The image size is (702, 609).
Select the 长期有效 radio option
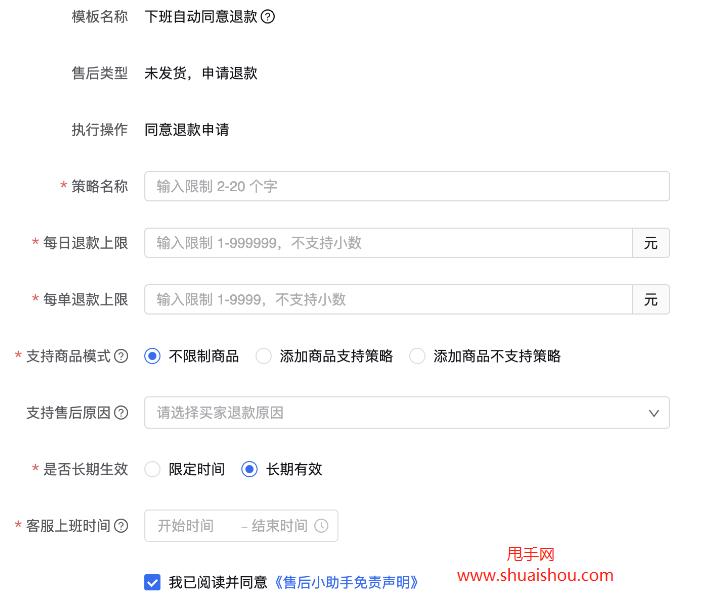pyautogui.click(x=250, y=469)
